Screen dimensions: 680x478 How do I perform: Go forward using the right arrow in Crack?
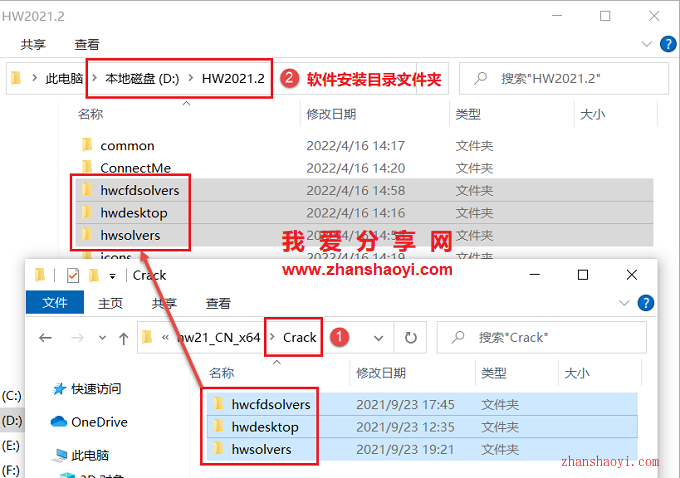(77, 337)
